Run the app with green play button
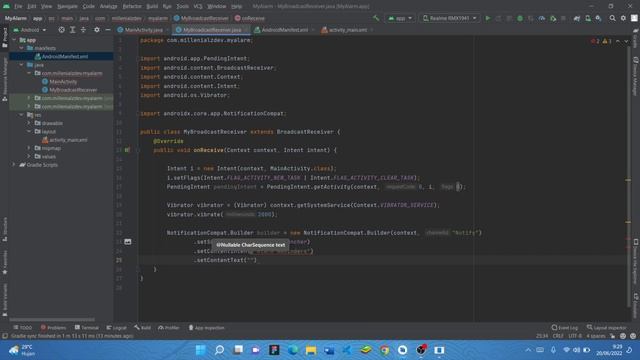Image resolution: width=640 pixels, height=360 pixels. (488, 18)
